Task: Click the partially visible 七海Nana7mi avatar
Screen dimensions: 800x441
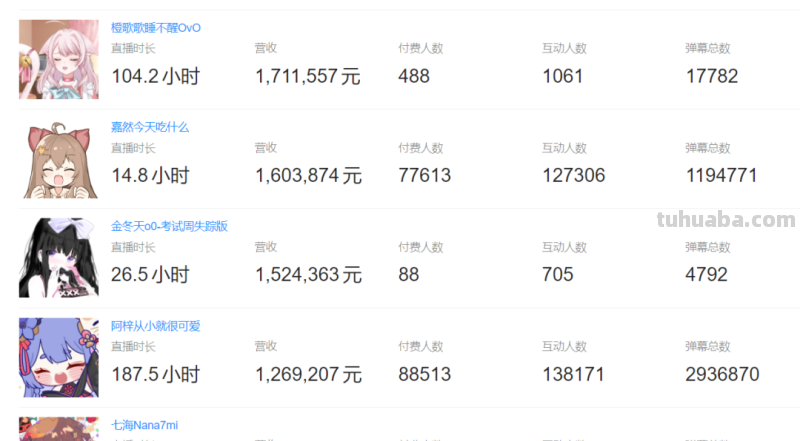Action: tap(59, 429)
